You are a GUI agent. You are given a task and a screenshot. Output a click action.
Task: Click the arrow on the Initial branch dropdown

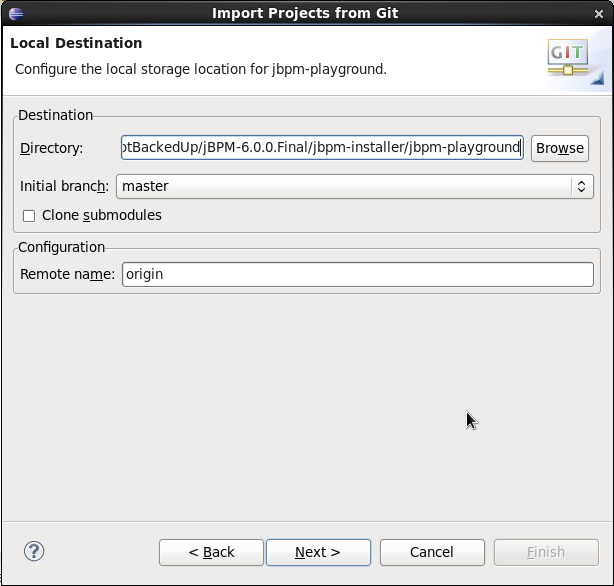[581, 186]
